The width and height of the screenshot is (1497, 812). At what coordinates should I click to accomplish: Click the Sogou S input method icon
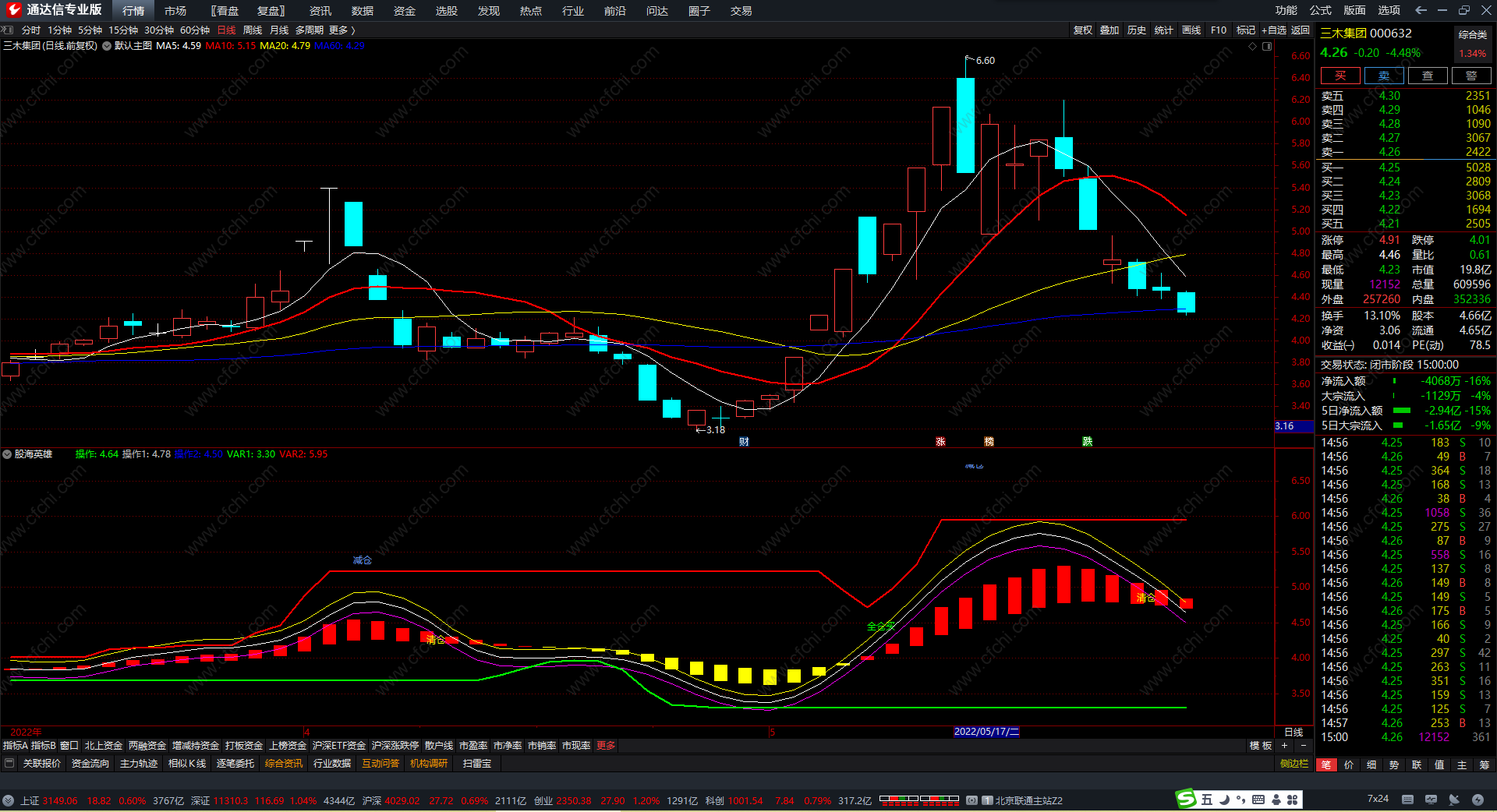click(1186, 799)
